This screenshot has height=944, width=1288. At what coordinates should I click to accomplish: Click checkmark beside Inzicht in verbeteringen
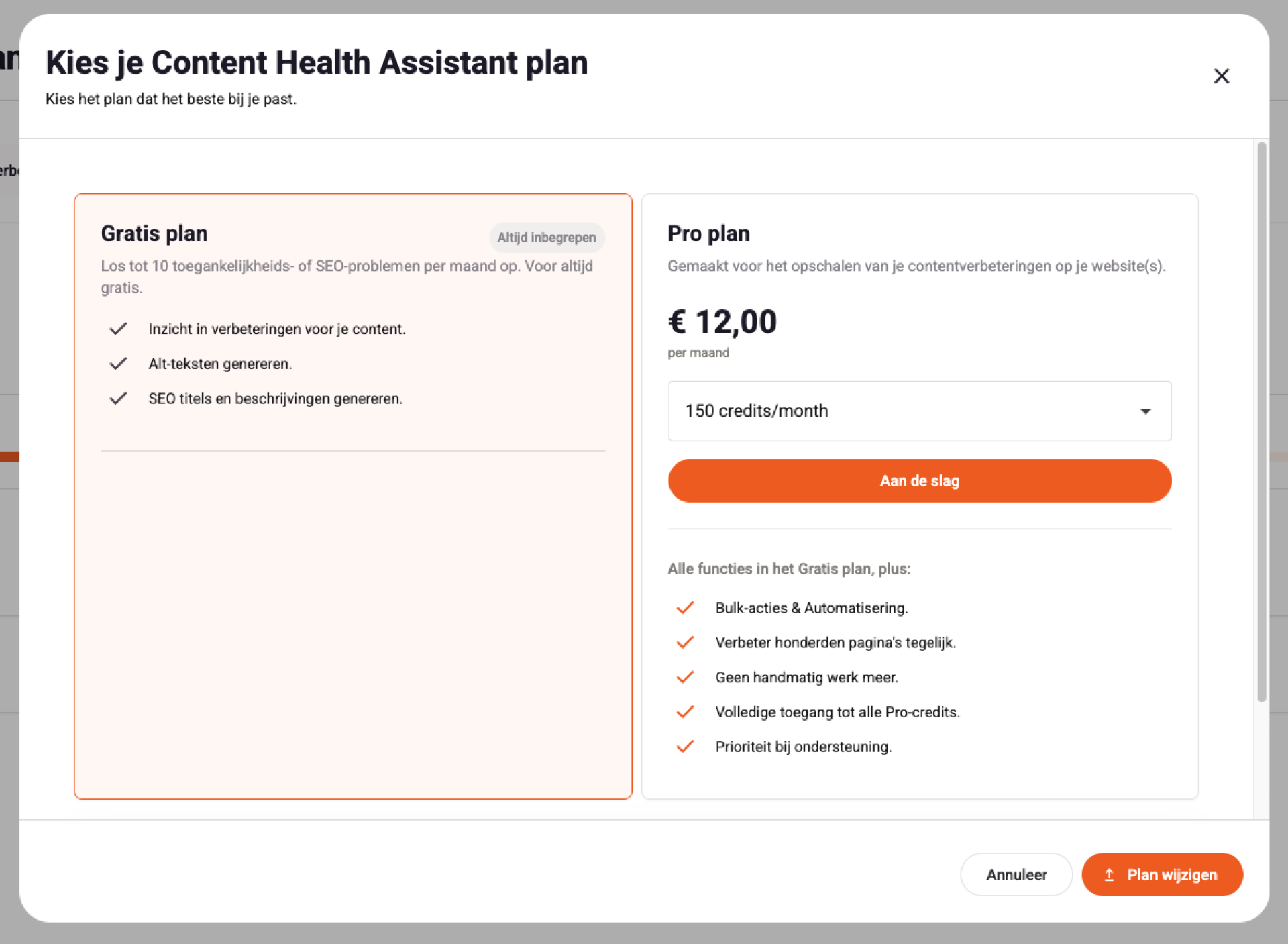(x=118, y=329)
